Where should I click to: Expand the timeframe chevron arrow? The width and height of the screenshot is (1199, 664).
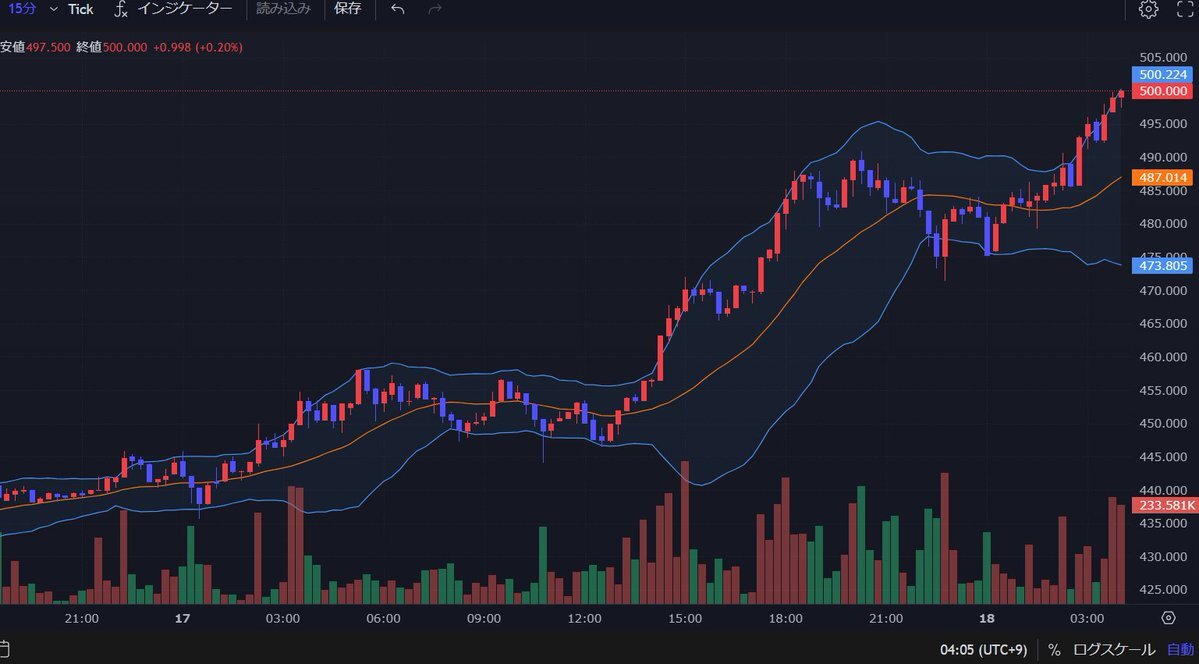point(53,9)
